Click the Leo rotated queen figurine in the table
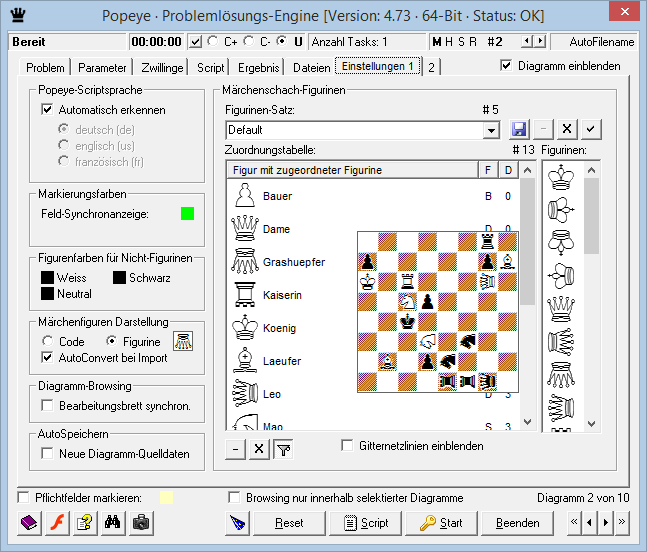The image size is (647, 552). (x=245, y=393)
